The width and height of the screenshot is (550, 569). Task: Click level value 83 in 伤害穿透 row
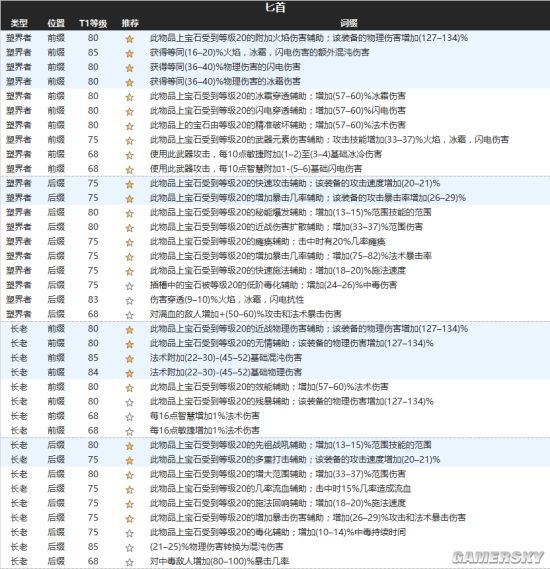click(x=93, y=299)
